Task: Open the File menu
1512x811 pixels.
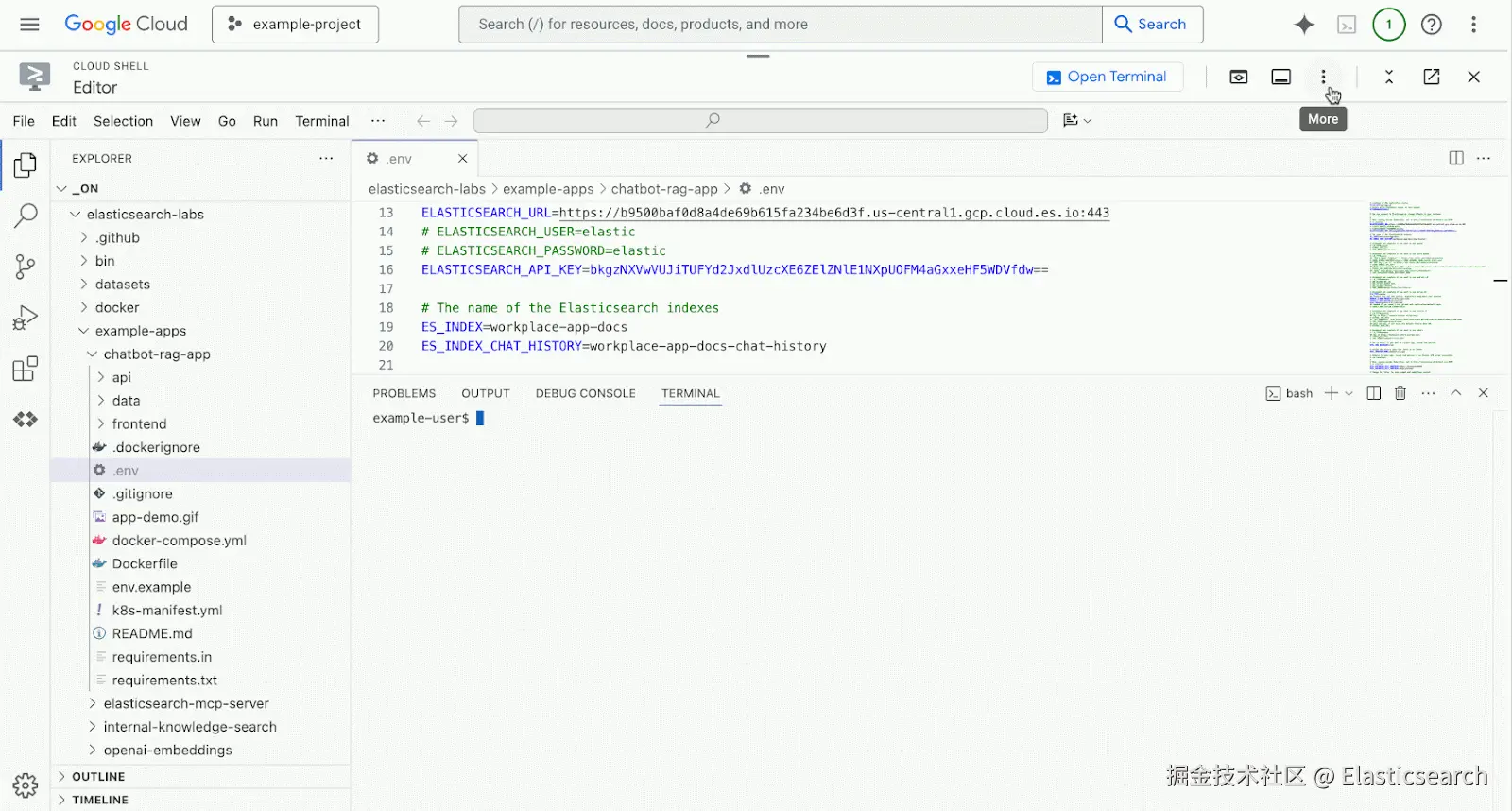Action: pyautogui.click(x=24, y=121)
